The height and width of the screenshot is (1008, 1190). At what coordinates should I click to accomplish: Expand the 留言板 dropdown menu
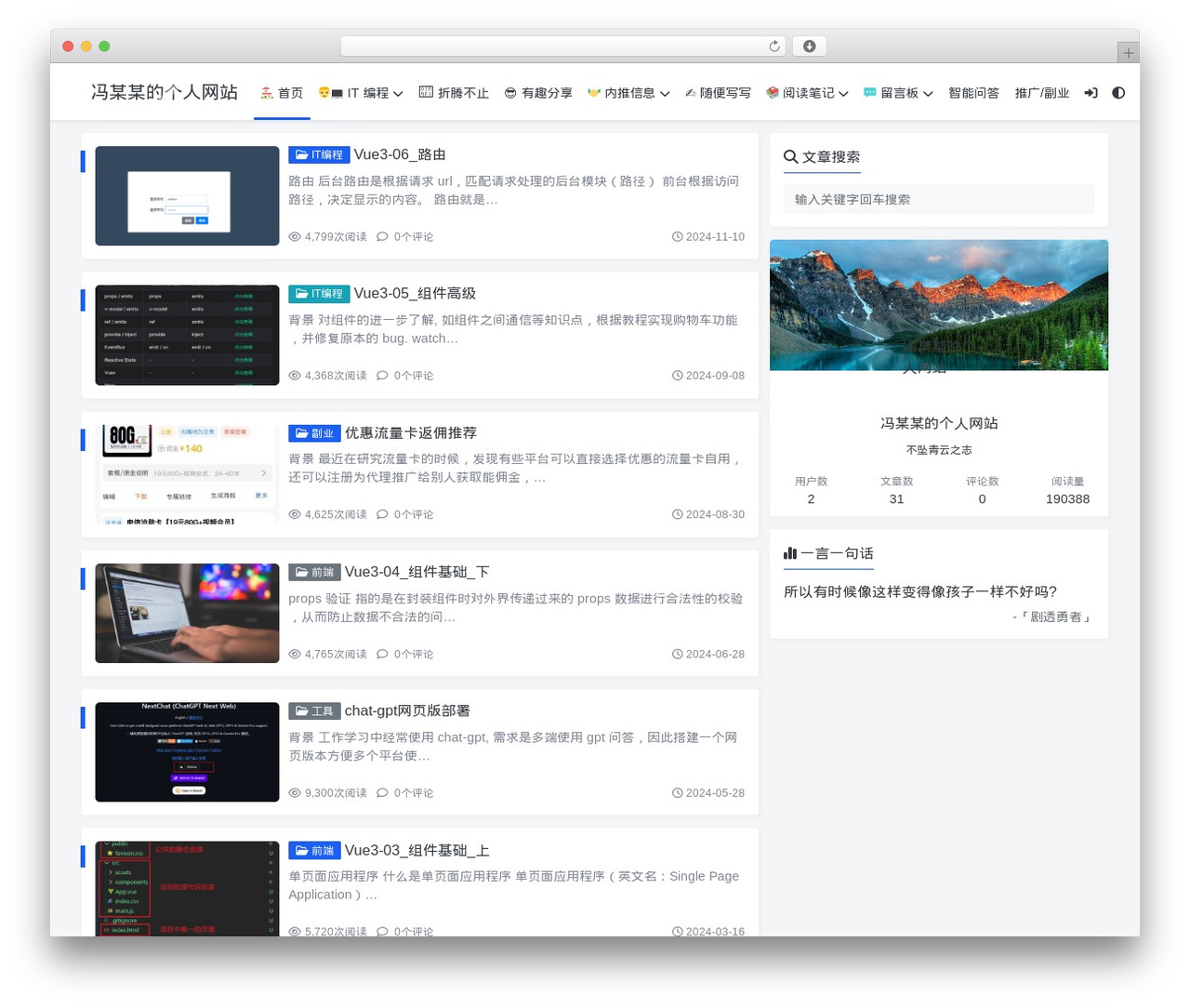(x=898, y=93)
